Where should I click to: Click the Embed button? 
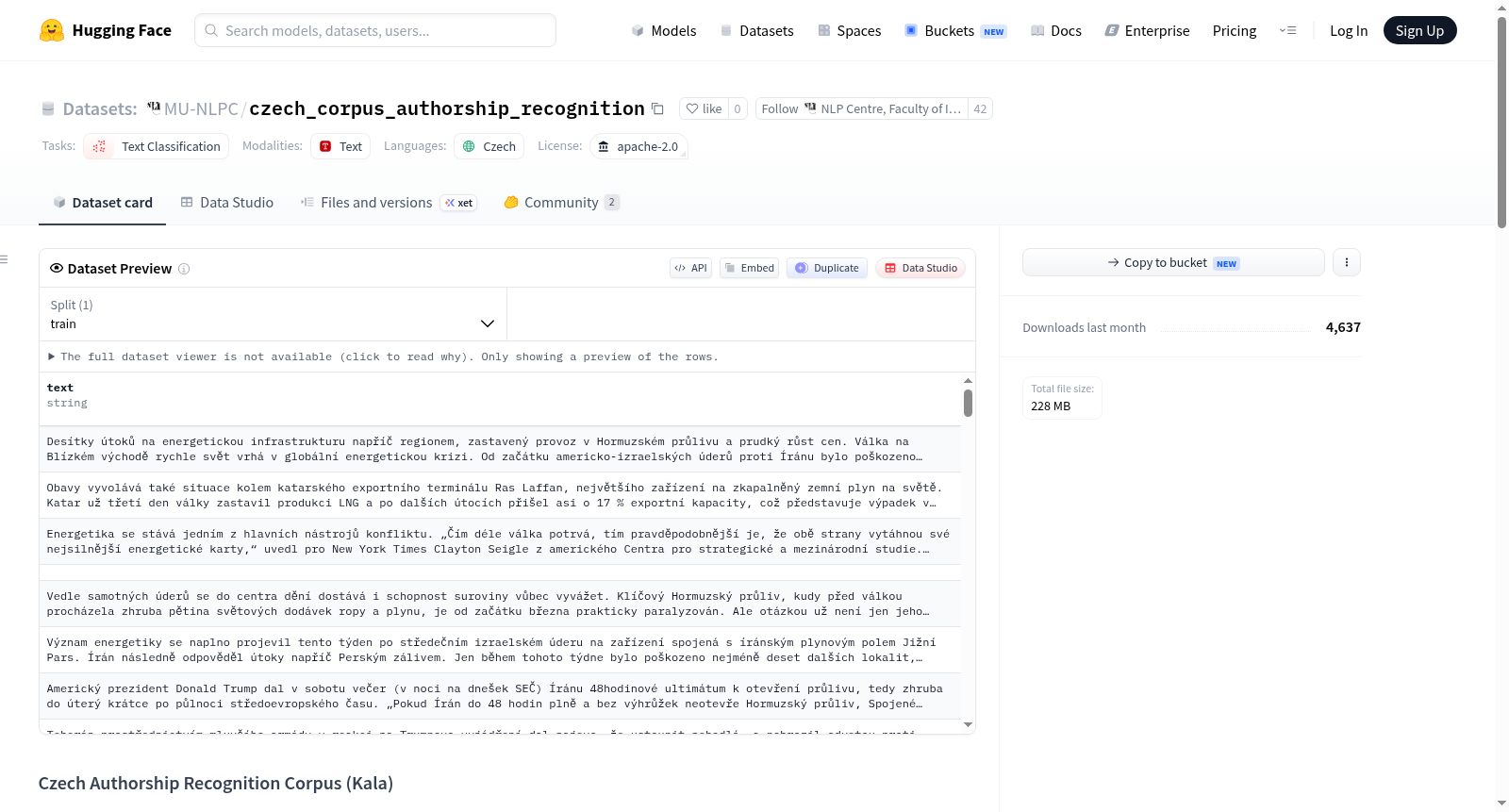[x=749, y=268]
